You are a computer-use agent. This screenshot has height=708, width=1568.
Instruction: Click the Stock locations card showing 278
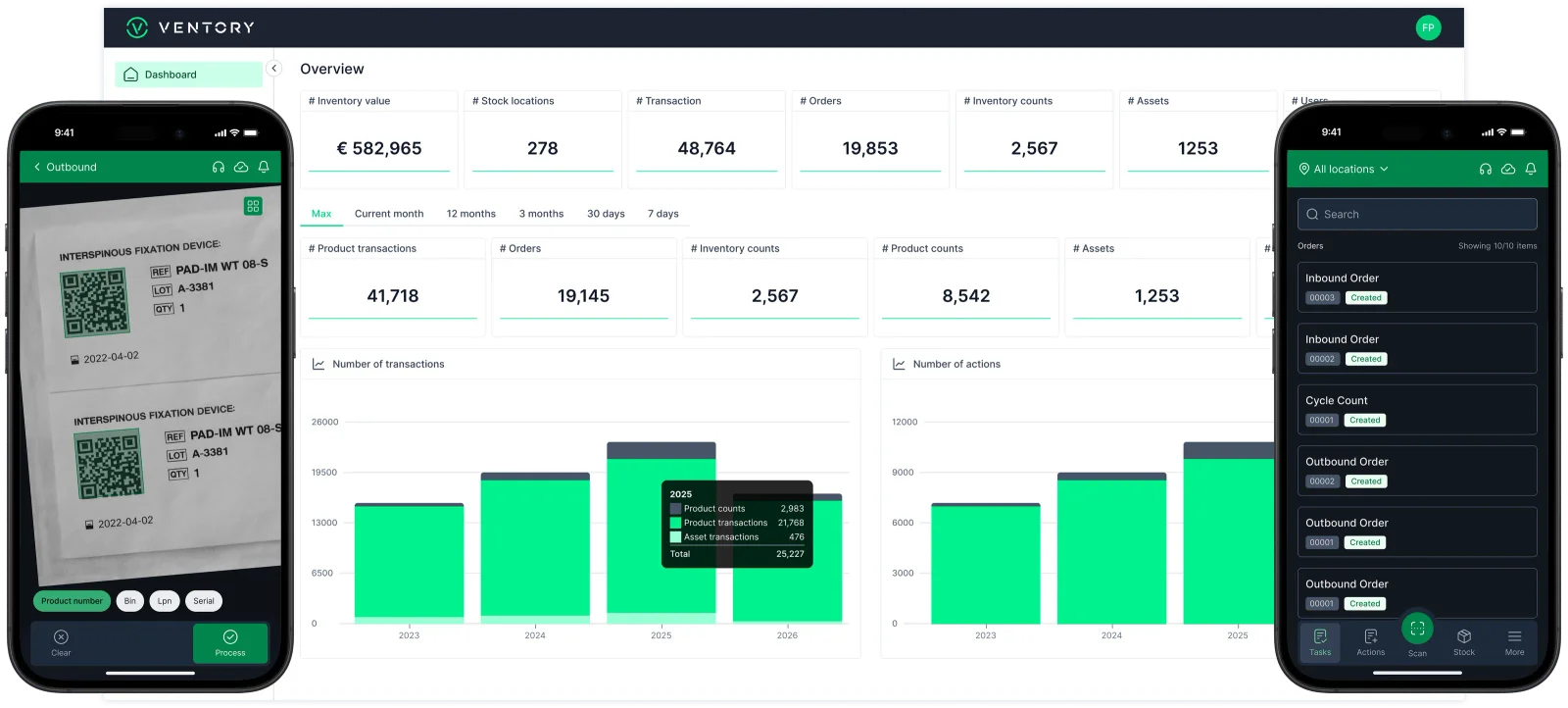tap(543, 140)
